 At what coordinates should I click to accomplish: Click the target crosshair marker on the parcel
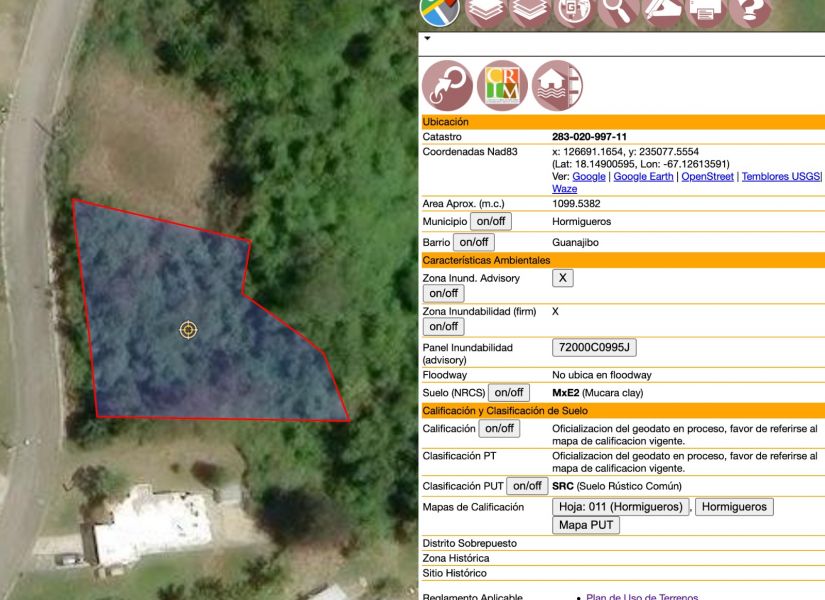pyautogui.click(x=188, y=330)
